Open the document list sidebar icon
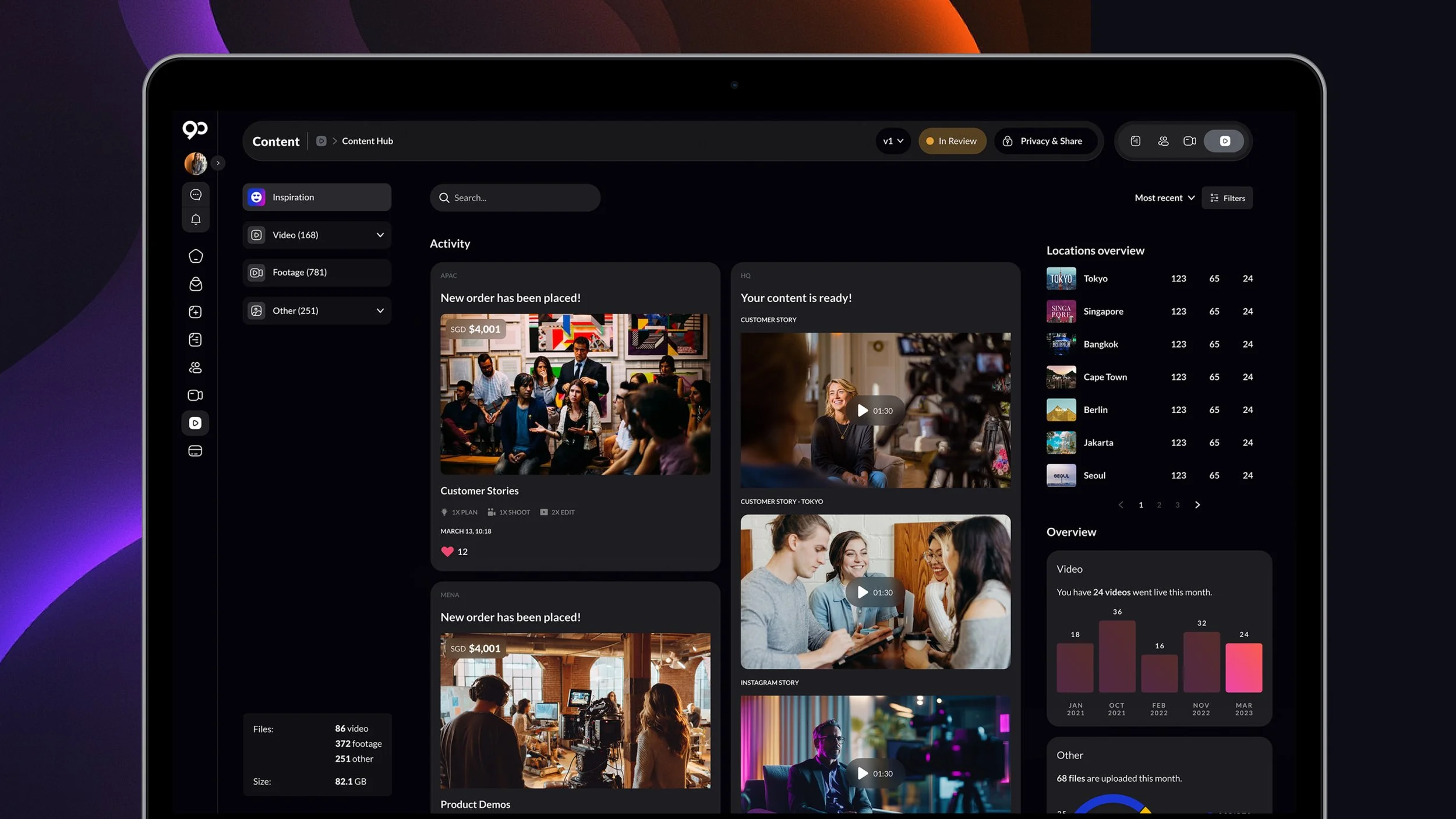The width and height of the screenshot is (1456, 819). [196, 340]
